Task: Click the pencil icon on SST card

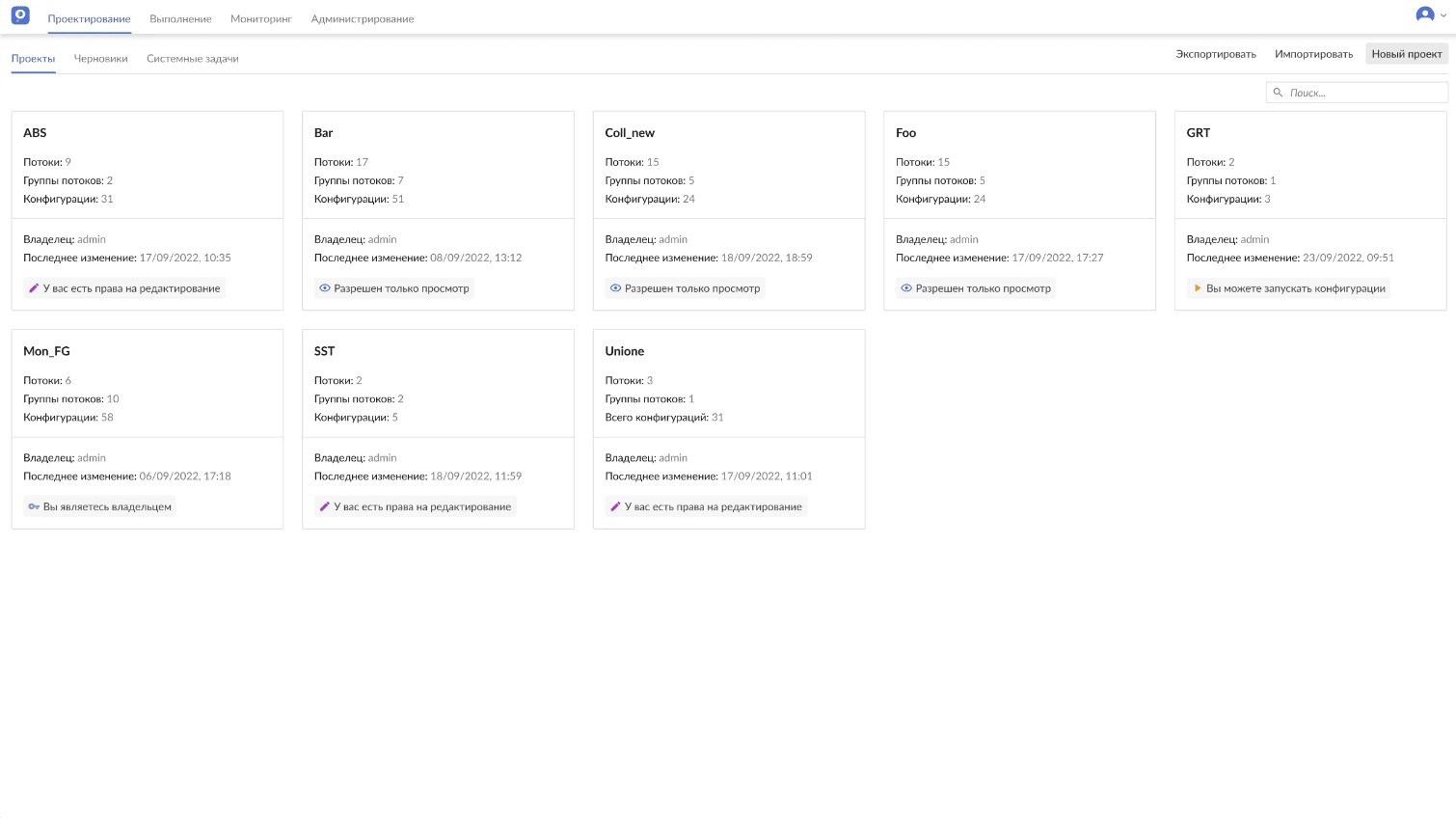Action: pyautogui.click(x=325, y=506)
